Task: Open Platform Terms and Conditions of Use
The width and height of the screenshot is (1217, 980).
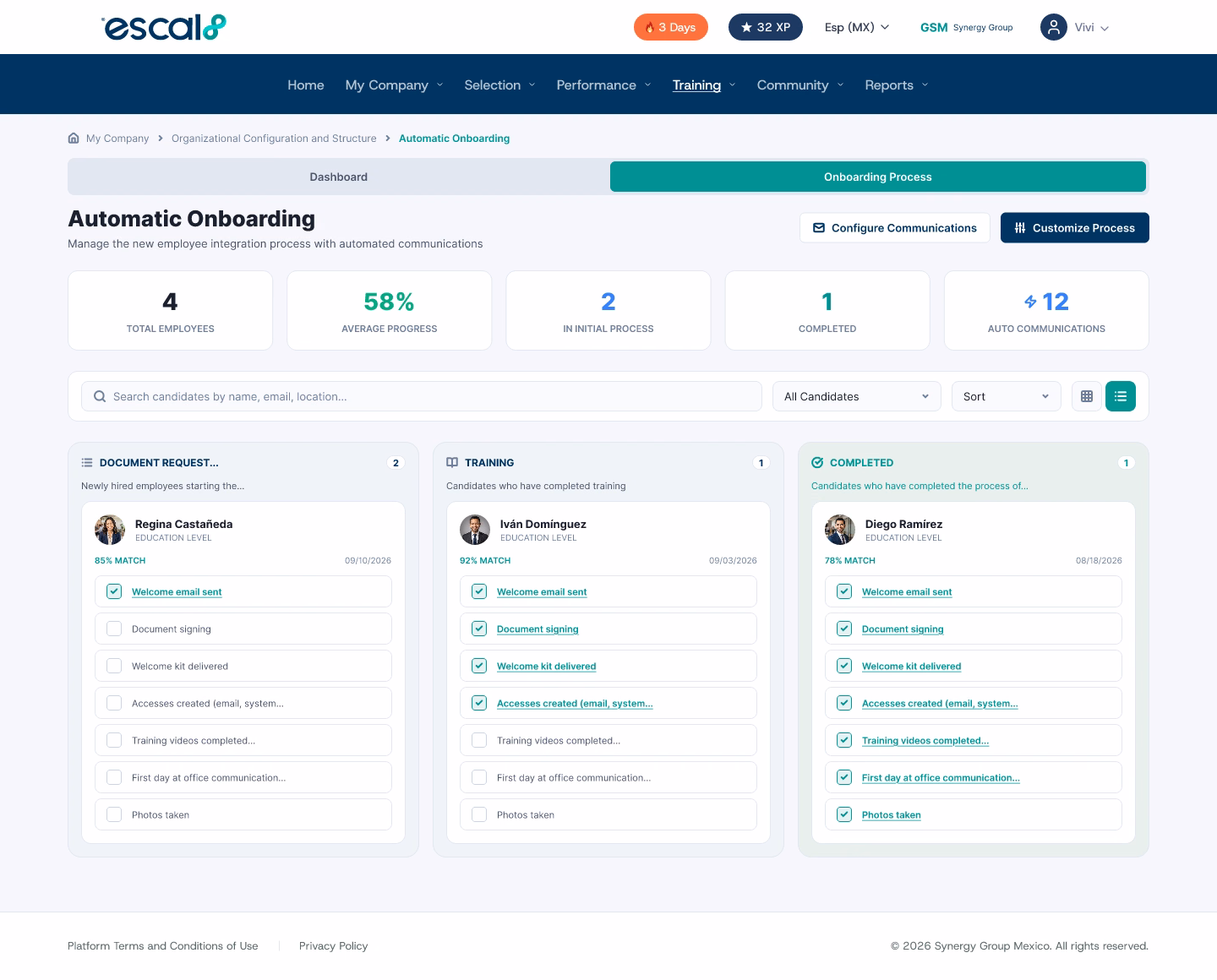Action: click(x=163, y=945)
